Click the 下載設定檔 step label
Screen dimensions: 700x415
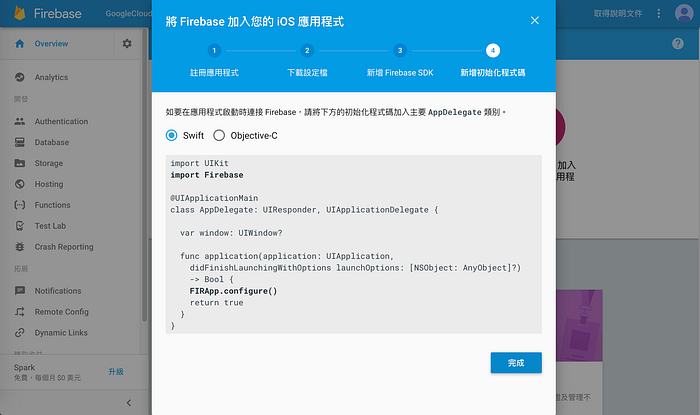tap(307, 73)
